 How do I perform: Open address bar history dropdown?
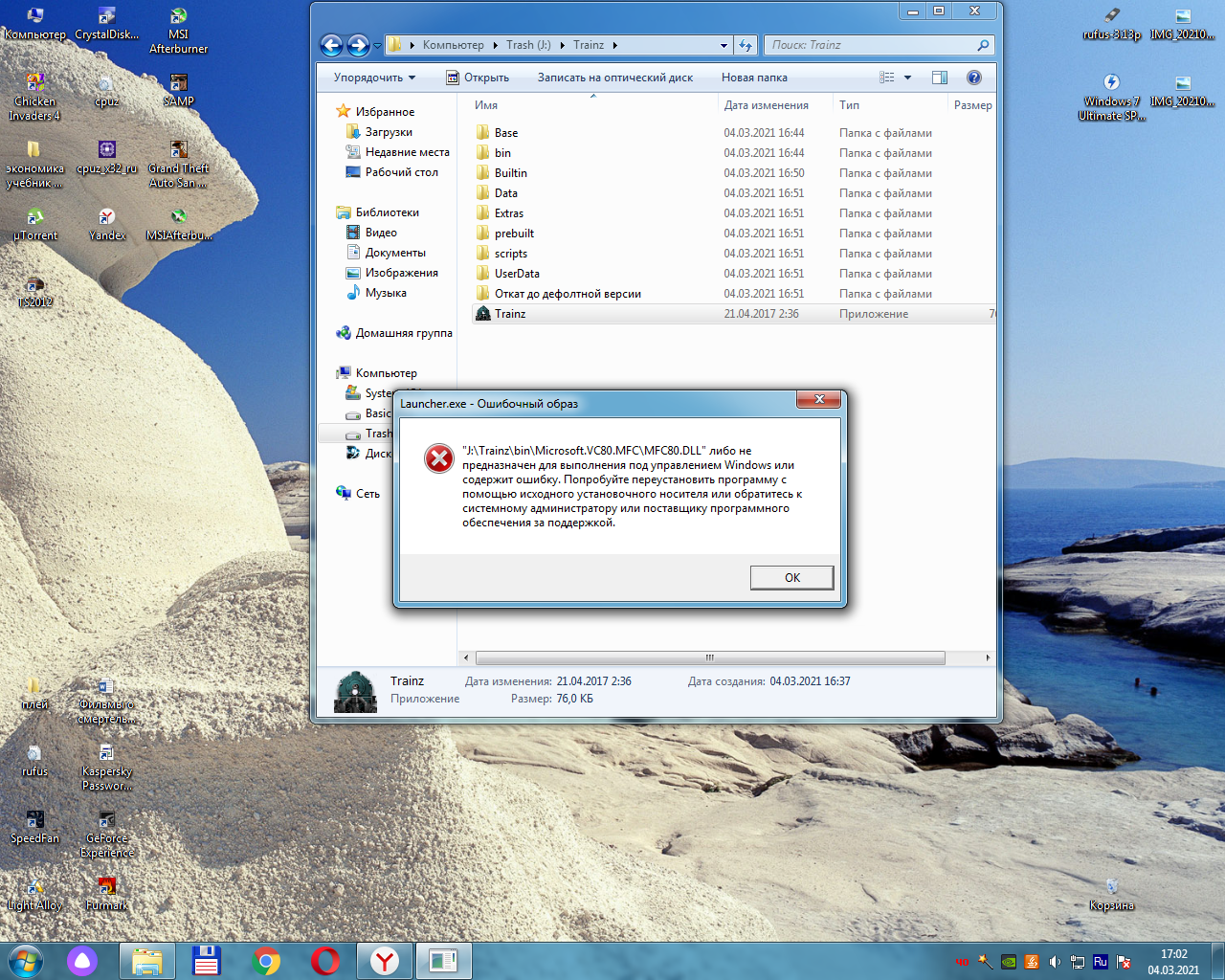pos(724,45)
